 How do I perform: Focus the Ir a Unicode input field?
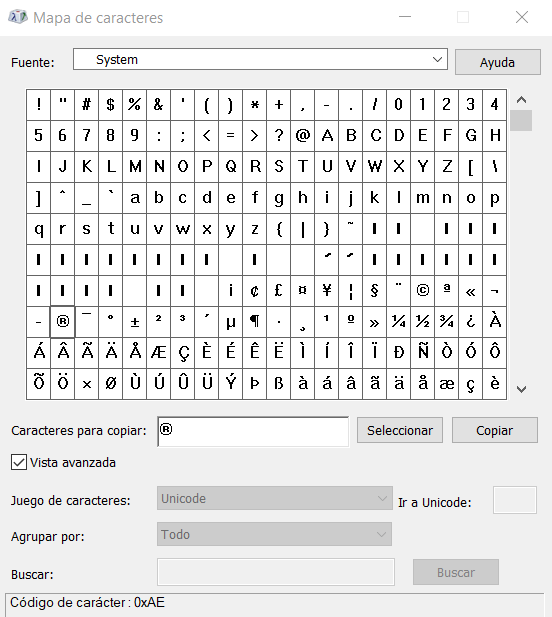(x=515, y=500)
